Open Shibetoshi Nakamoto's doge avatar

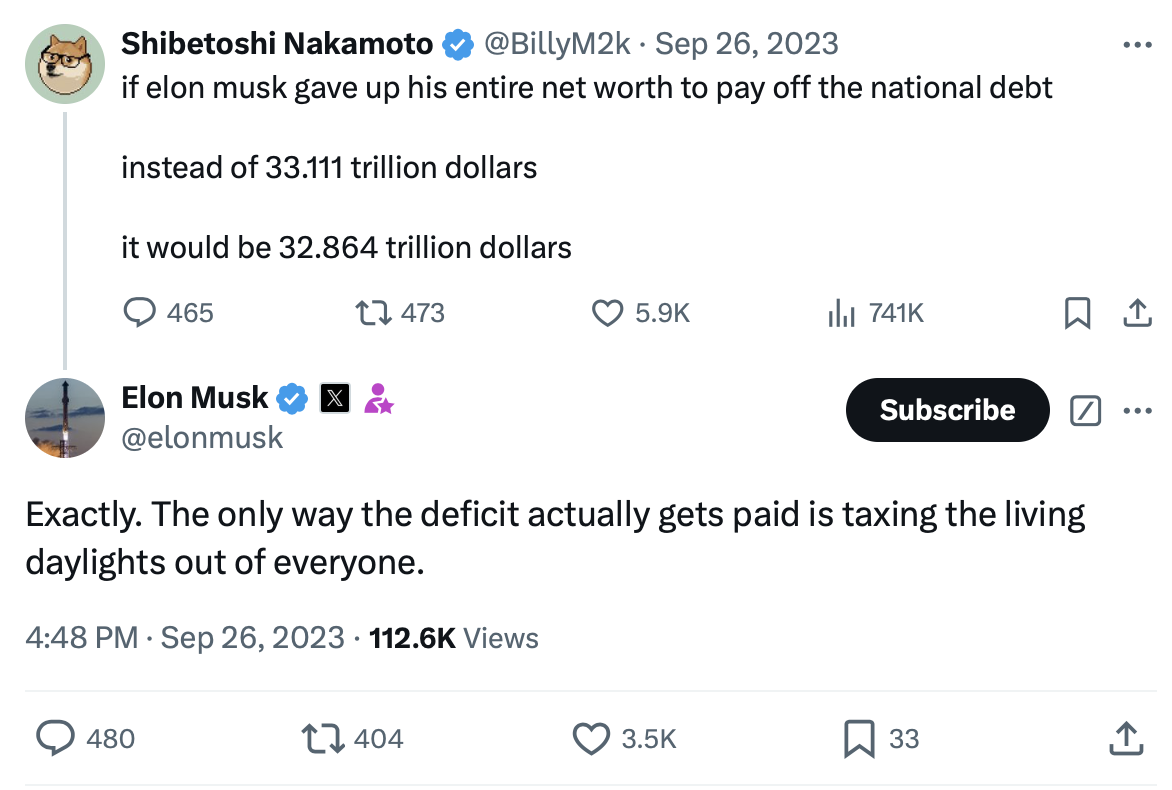(x=65, y=63)
